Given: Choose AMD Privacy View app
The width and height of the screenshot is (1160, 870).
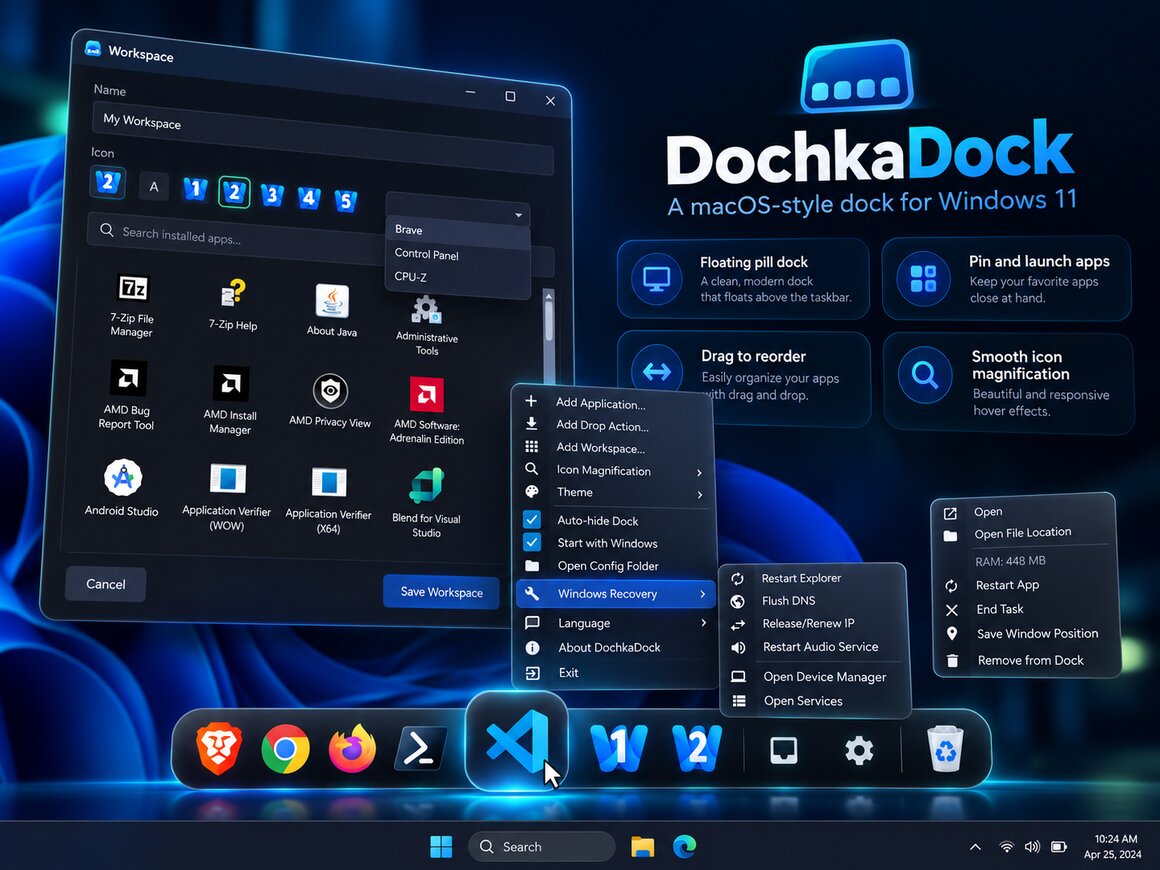Looking at the screenshot, I should [330, 400].
